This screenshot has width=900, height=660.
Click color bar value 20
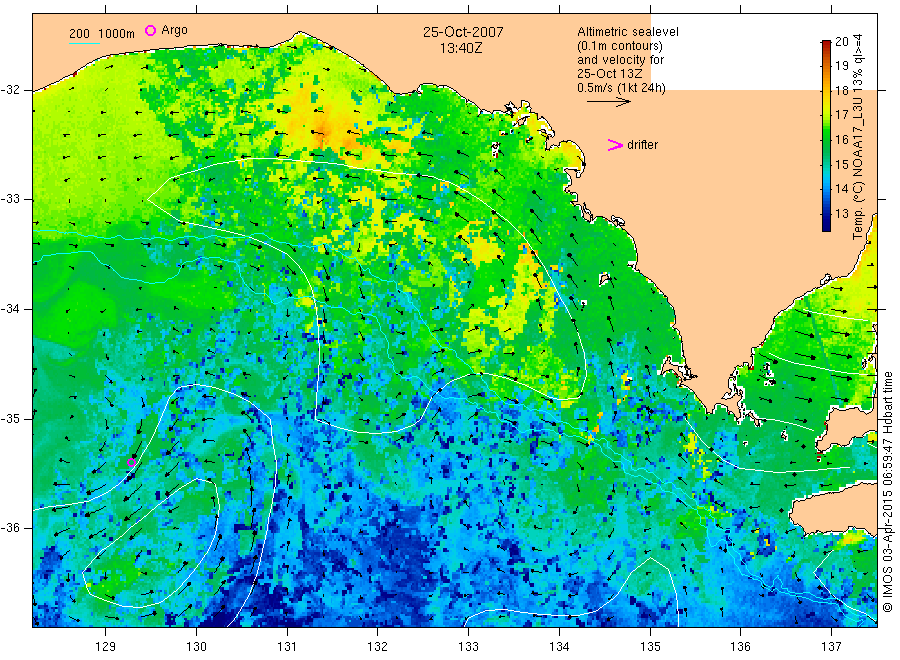pos(841,41)
